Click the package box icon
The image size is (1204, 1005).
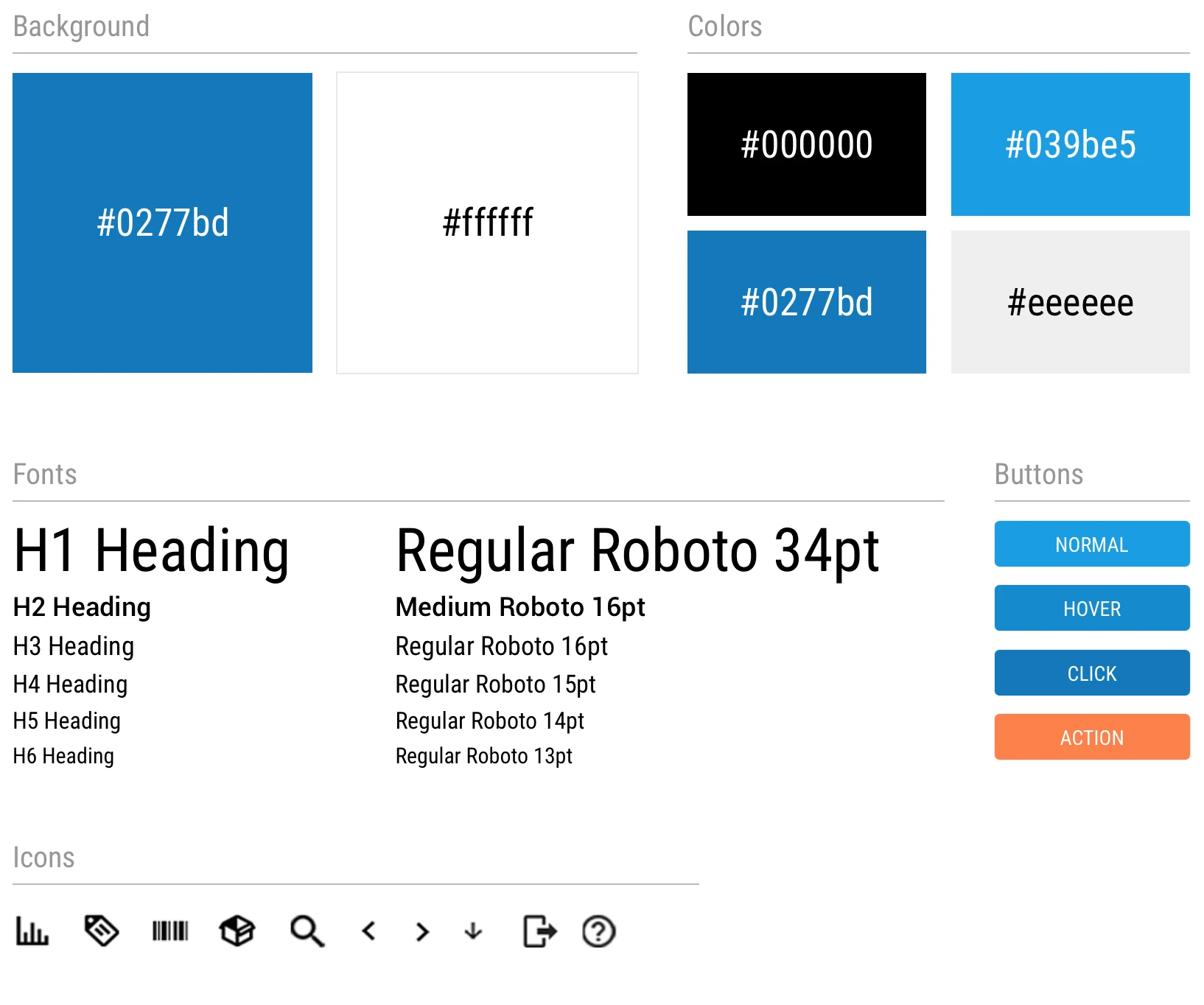pos(237,931)
